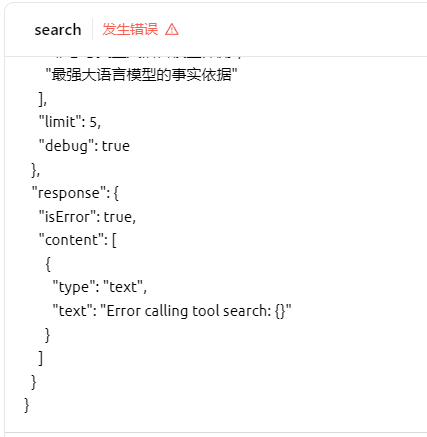Click the closing bracket "]," above limit
This screenshot has height=437, width=427.
pos(43,99)
